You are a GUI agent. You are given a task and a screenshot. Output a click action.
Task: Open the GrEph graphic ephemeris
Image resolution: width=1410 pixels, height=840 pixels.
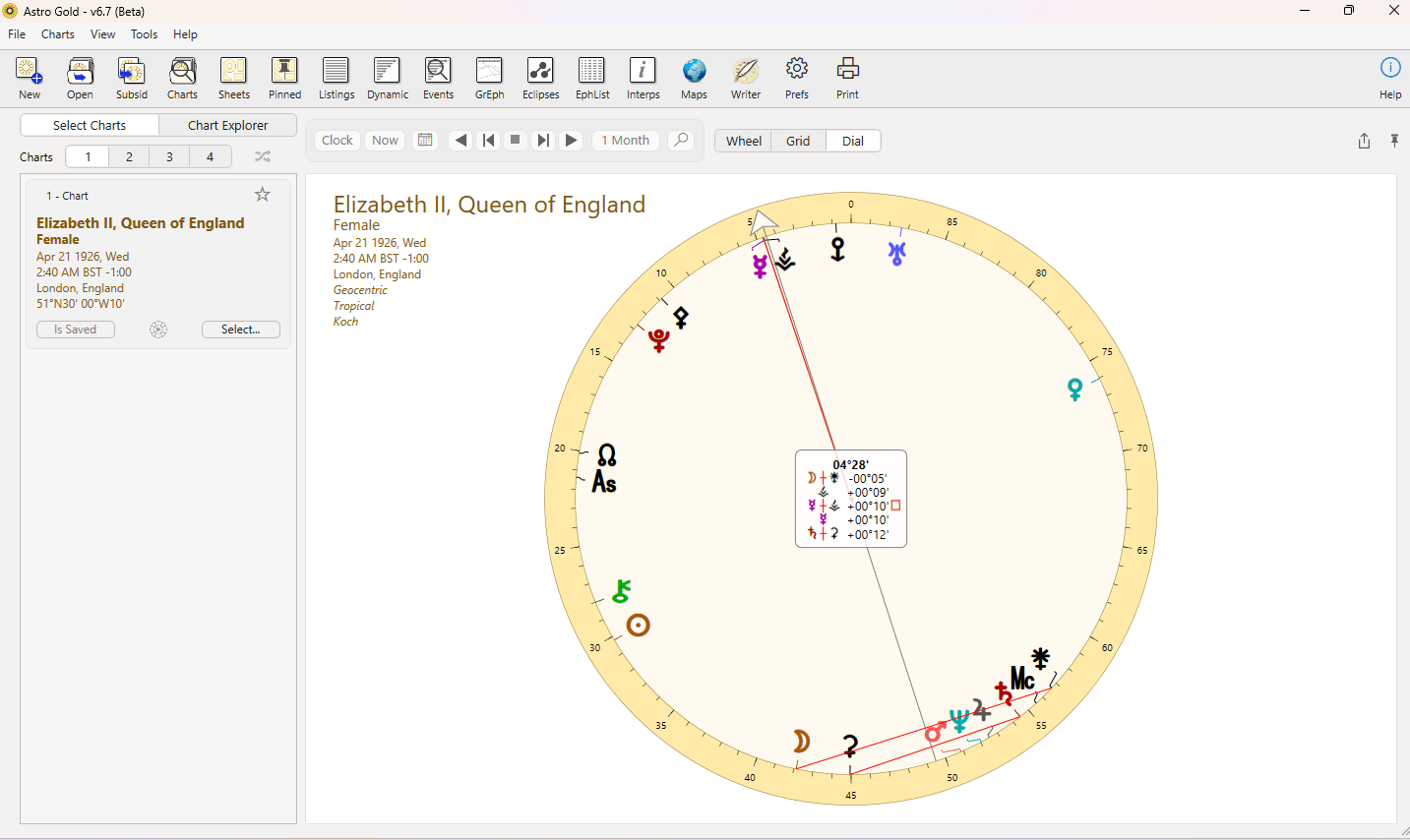tap(489, 78)
